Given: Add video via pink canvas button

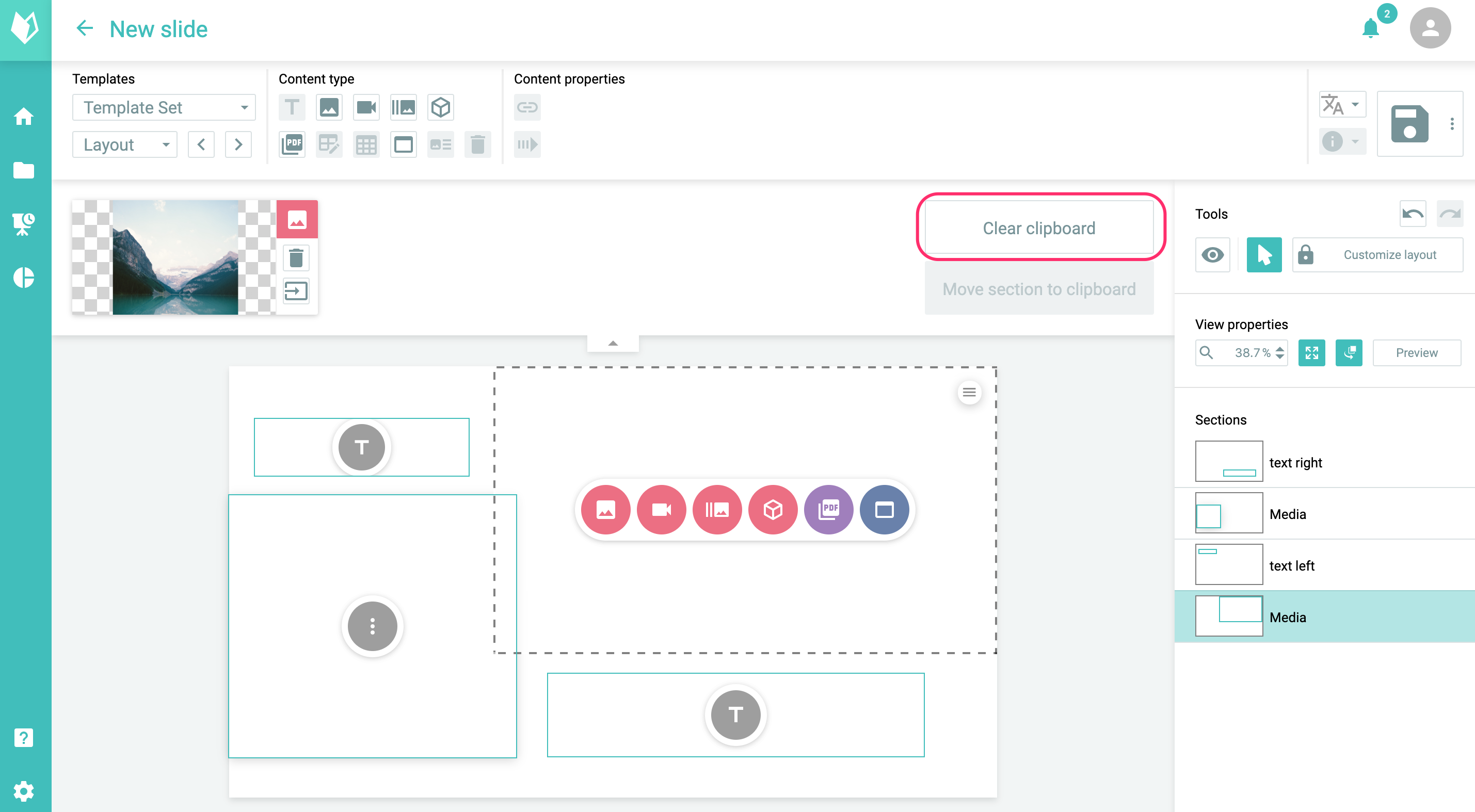Looking at the screenshot, I should click(x=661, y=509).
